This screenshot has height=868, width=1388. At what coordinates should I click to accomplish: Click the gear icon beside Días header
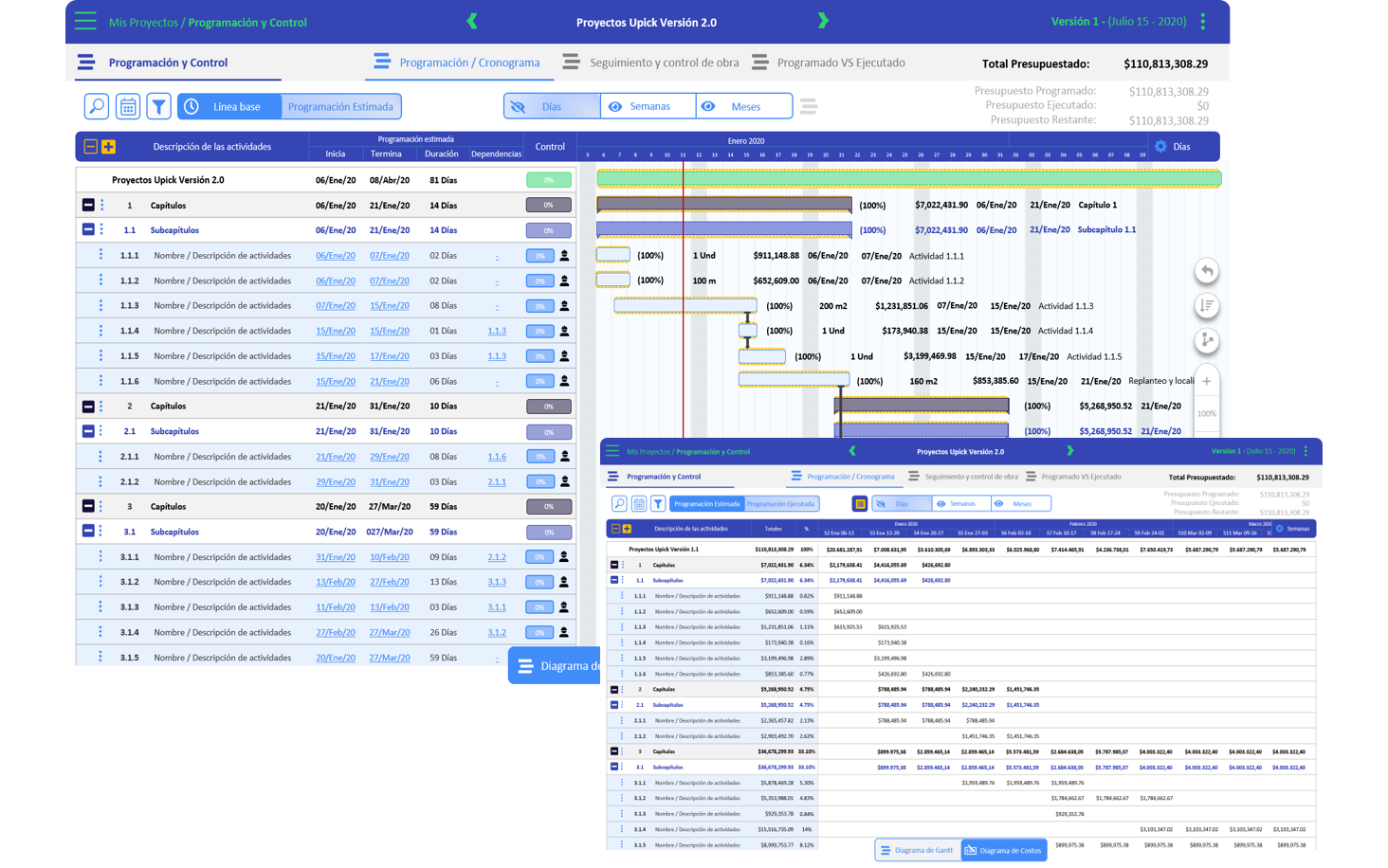coord(1160,147)
